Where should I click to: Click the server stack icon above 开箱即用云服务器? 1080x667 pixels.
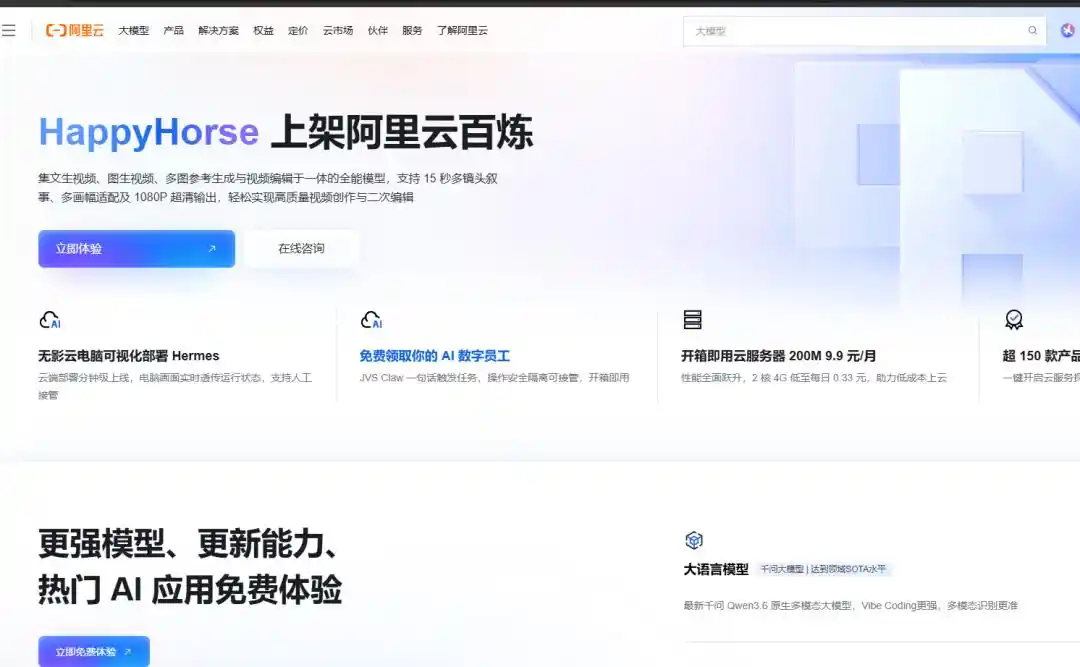pos(692,320)
